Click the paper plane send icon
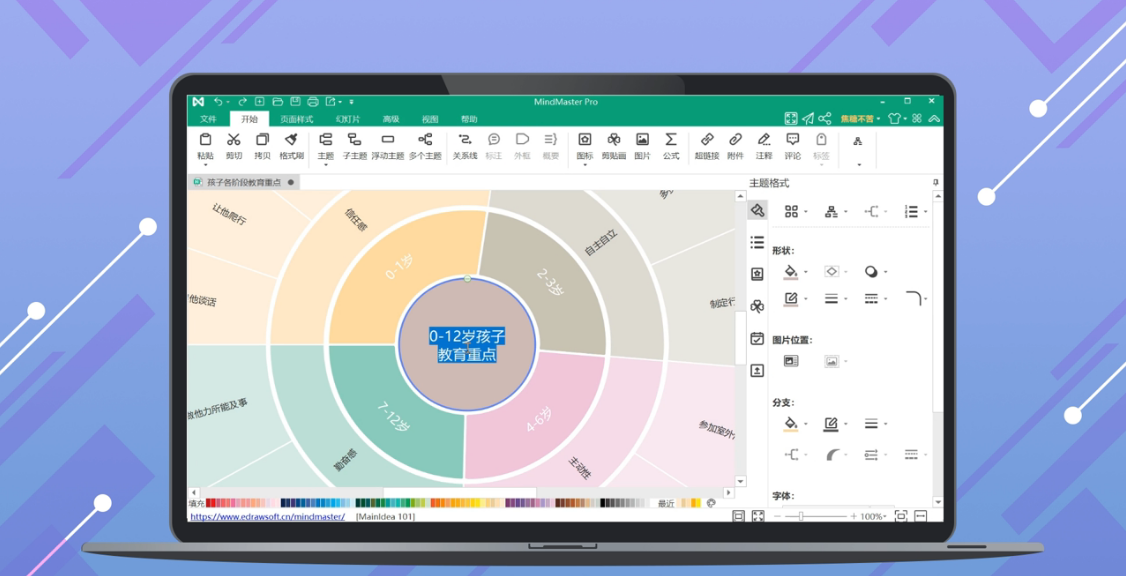The image size is (1126, 576). point(808,119)
